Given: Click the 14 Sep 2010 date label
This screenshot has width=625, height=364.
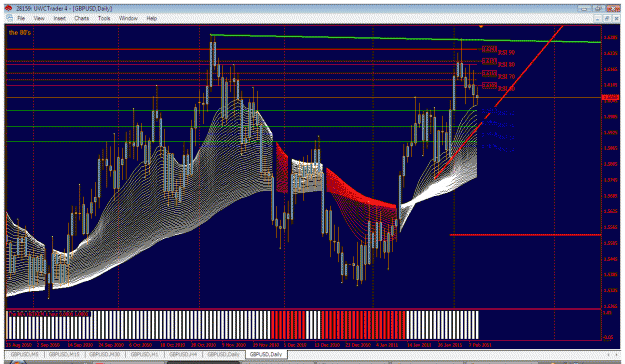Looking at the screenshot, I should 81,345.
